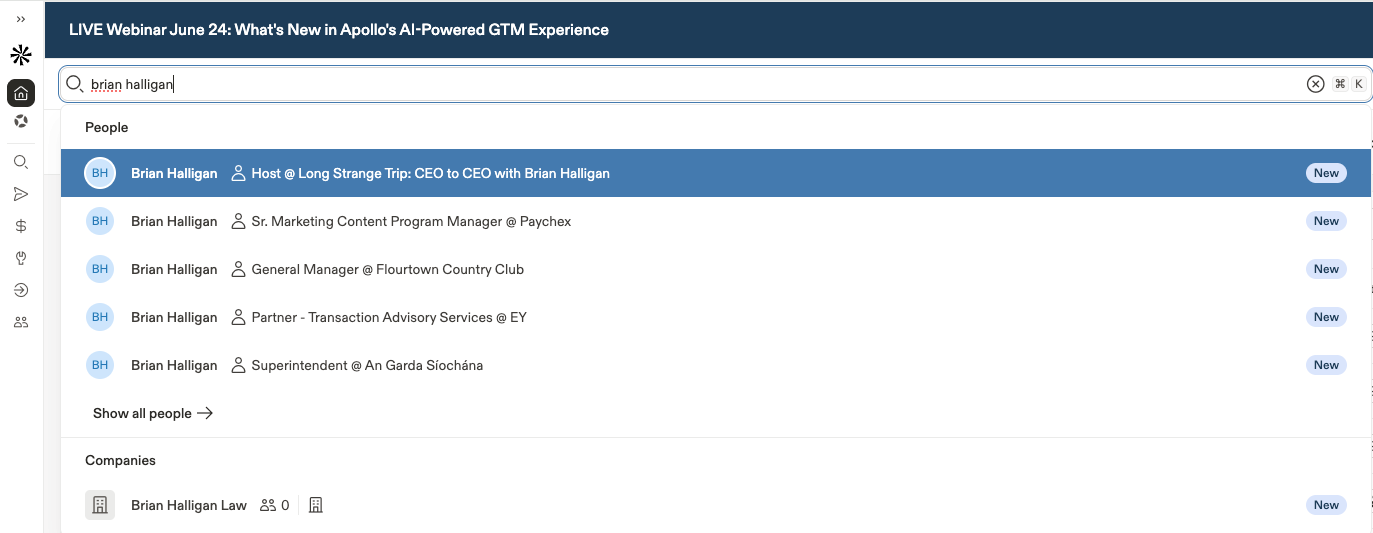The width and height of the screenshot is (1373, 533).
Task: Choose Brian Halligan at Flourtown Country Club
Action: [715, 269]
